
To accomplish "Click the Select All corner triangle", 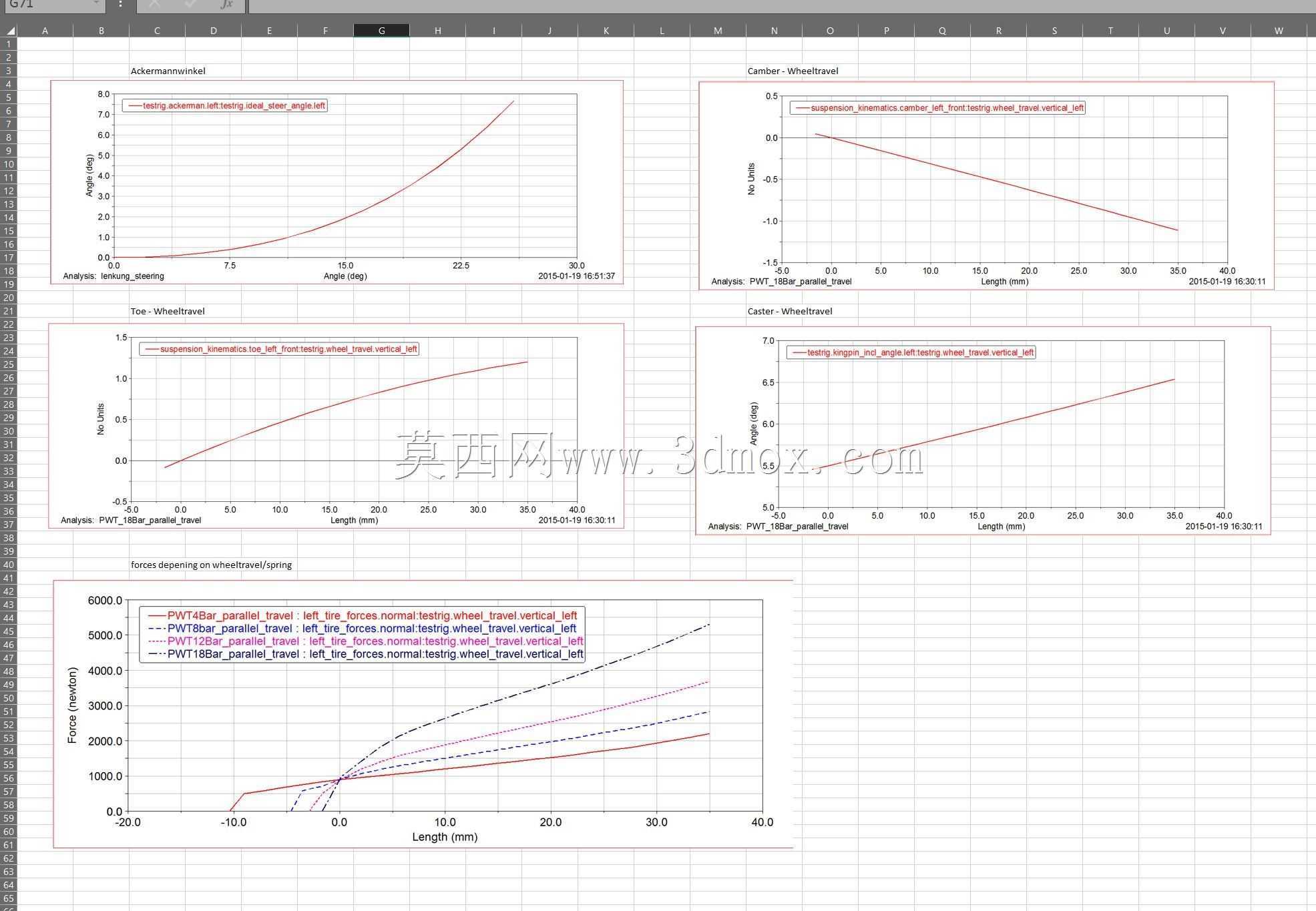I will [x=9, y=31].
